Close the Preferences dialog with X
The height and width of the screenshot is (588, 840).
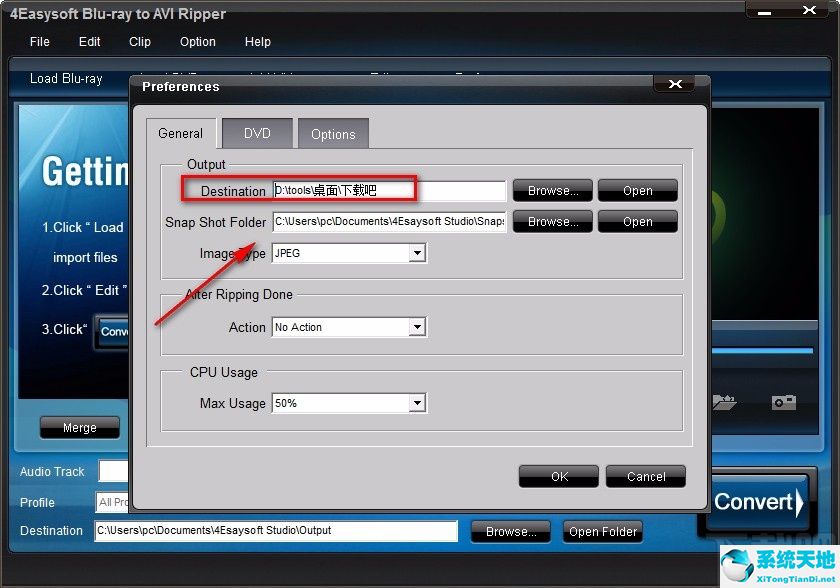675,84
